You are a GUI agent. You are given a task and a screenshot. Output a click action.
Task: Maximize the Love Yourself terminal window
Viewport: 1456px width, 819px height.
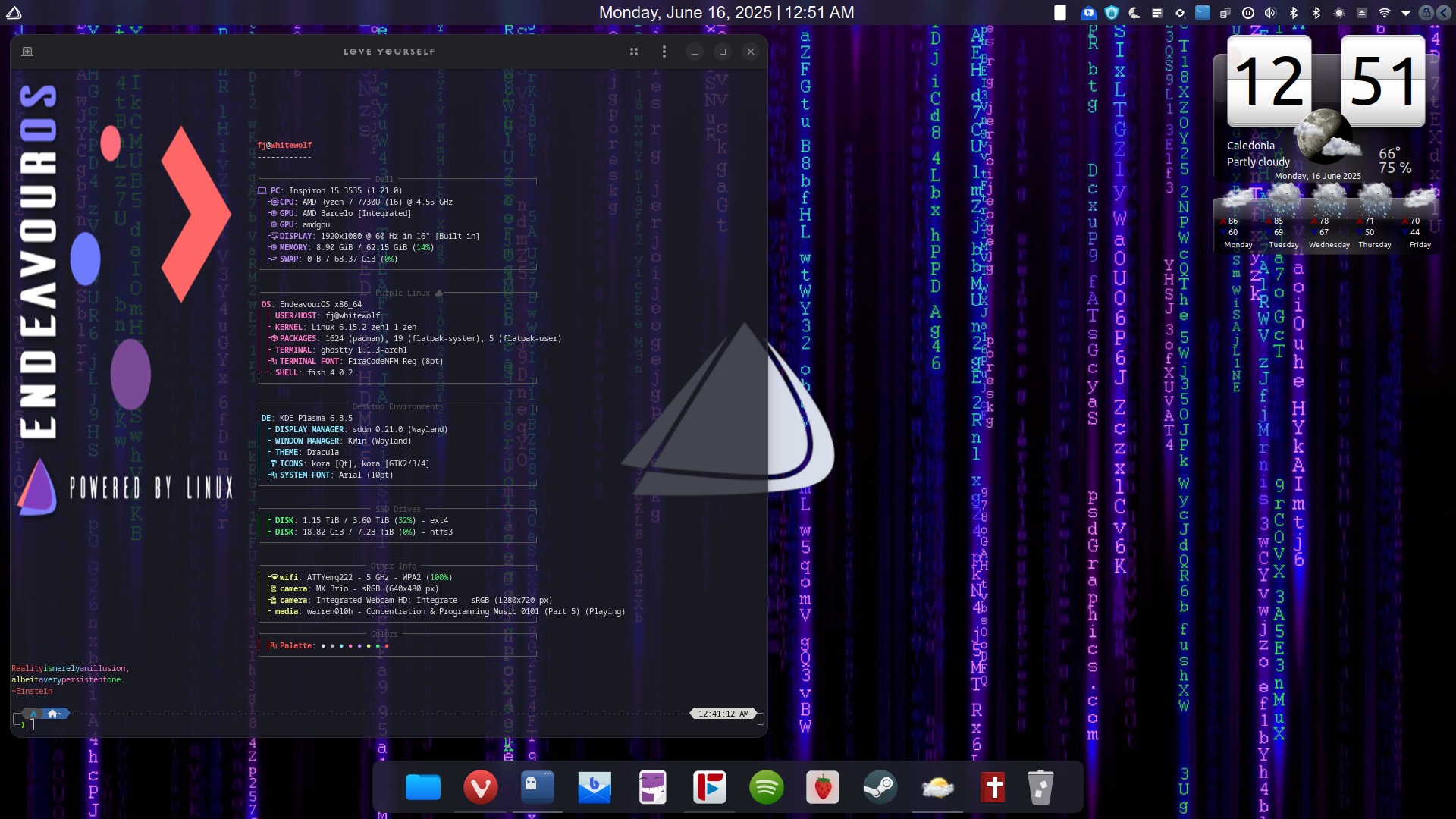coord(723,52)
